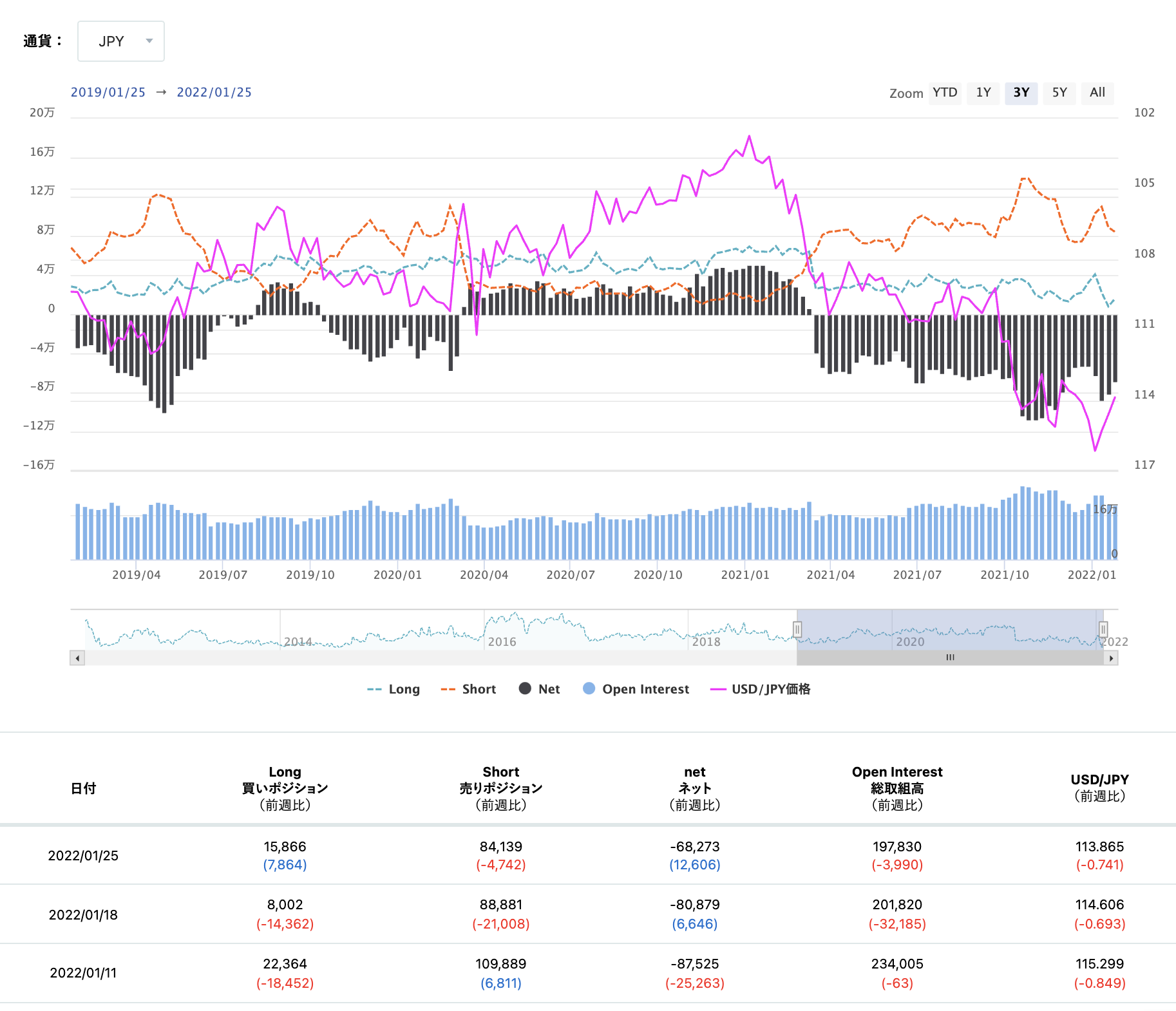The image size is (1176, 1011).
Task: Click Short value 109,889
Action: click(501, 964)
